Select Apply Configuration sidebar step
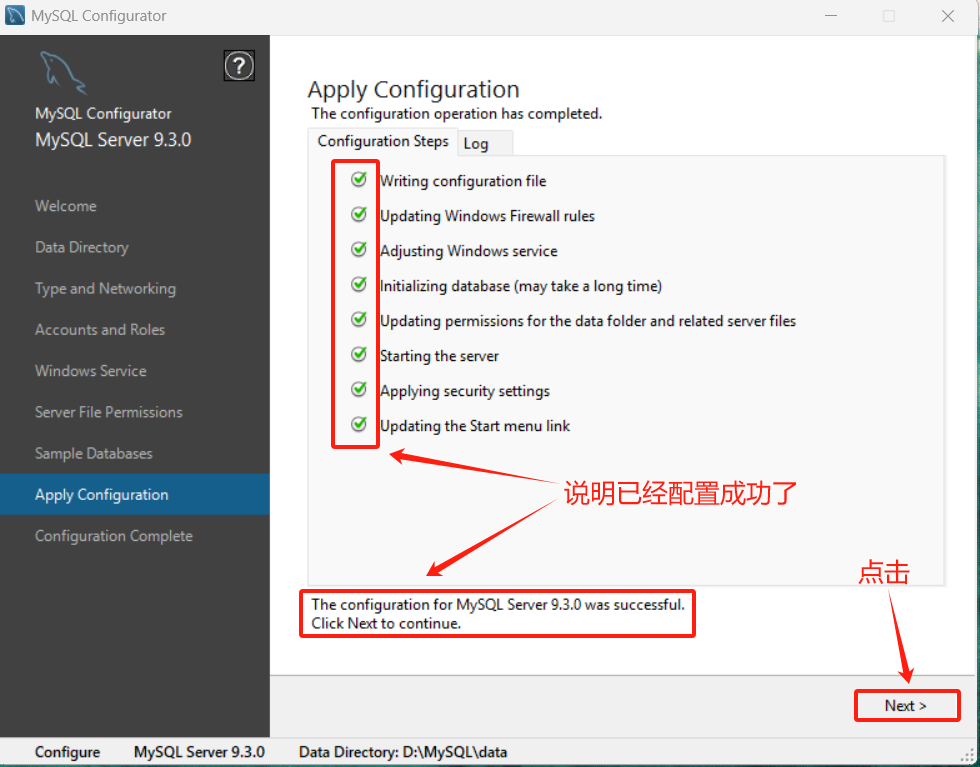The height and width of the screenshot is (767, 980). (x=135, y=494)
